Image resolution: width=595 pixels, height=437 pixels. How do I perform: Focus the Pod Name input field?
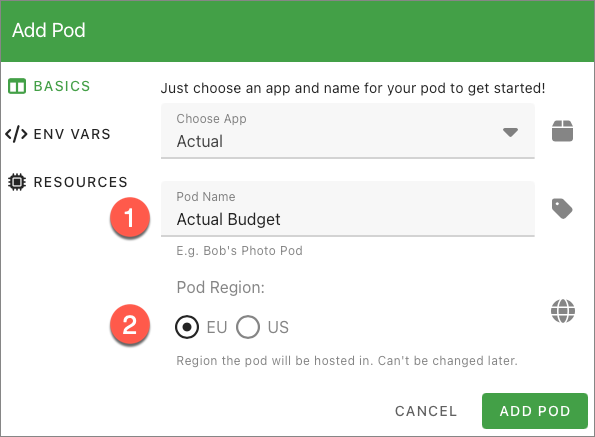pyautogui.click(x=348, y=209)
